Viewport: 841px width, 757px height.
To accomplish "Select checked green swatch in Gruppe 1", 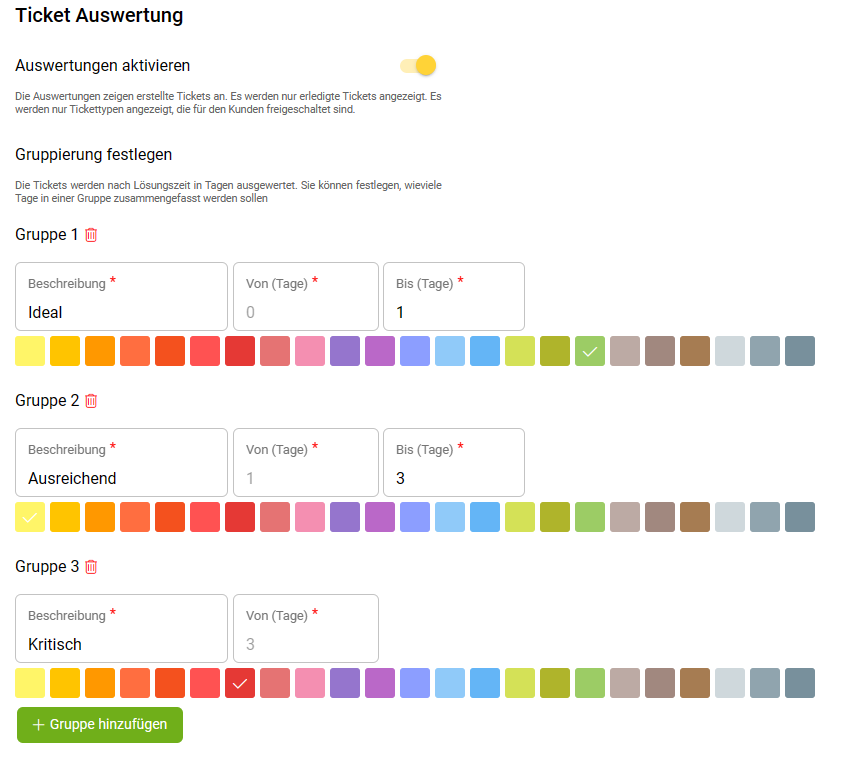I will coord(590,351).
